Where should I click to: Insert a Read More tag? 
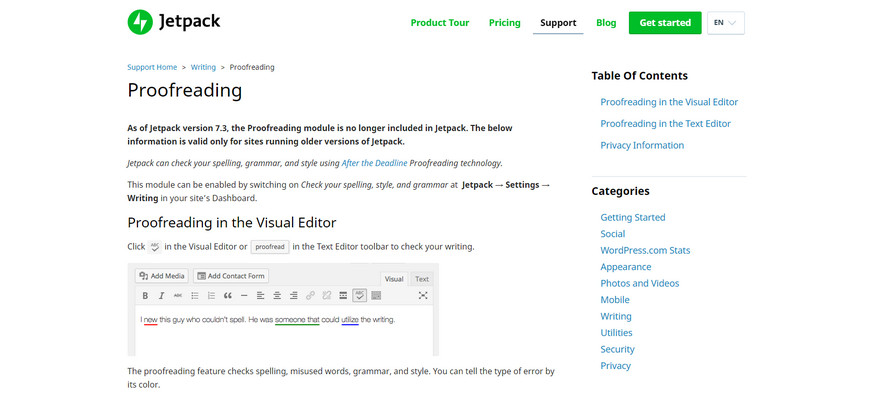pos(343,296)
